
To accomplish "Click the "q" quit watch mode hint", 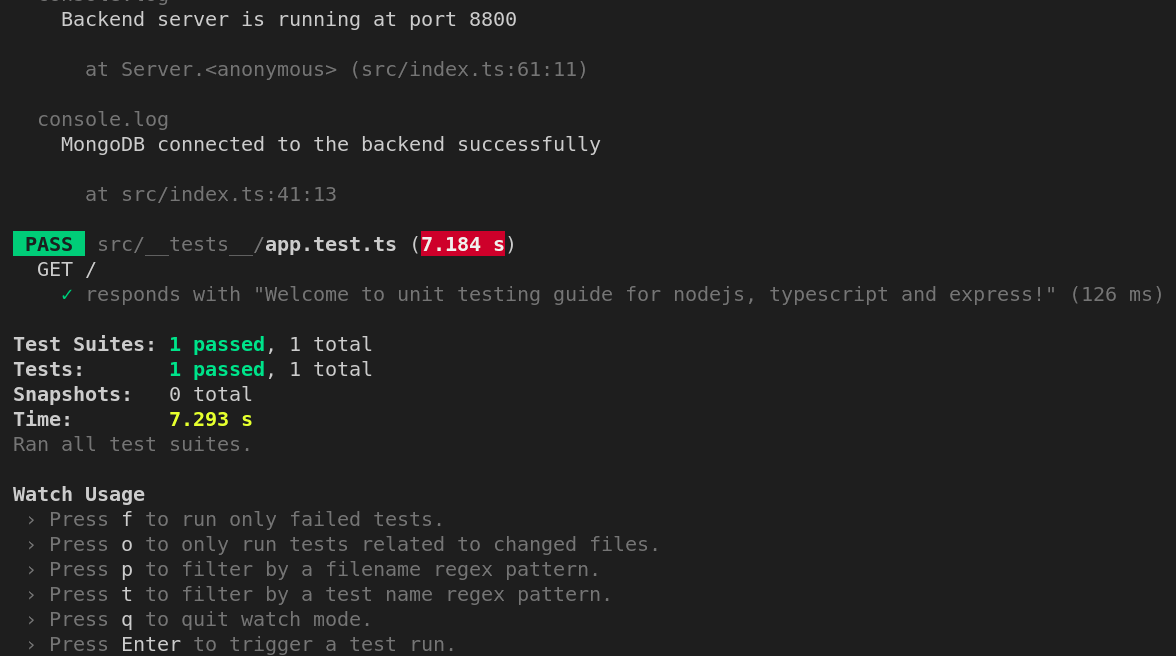I will tap(127, 620).
